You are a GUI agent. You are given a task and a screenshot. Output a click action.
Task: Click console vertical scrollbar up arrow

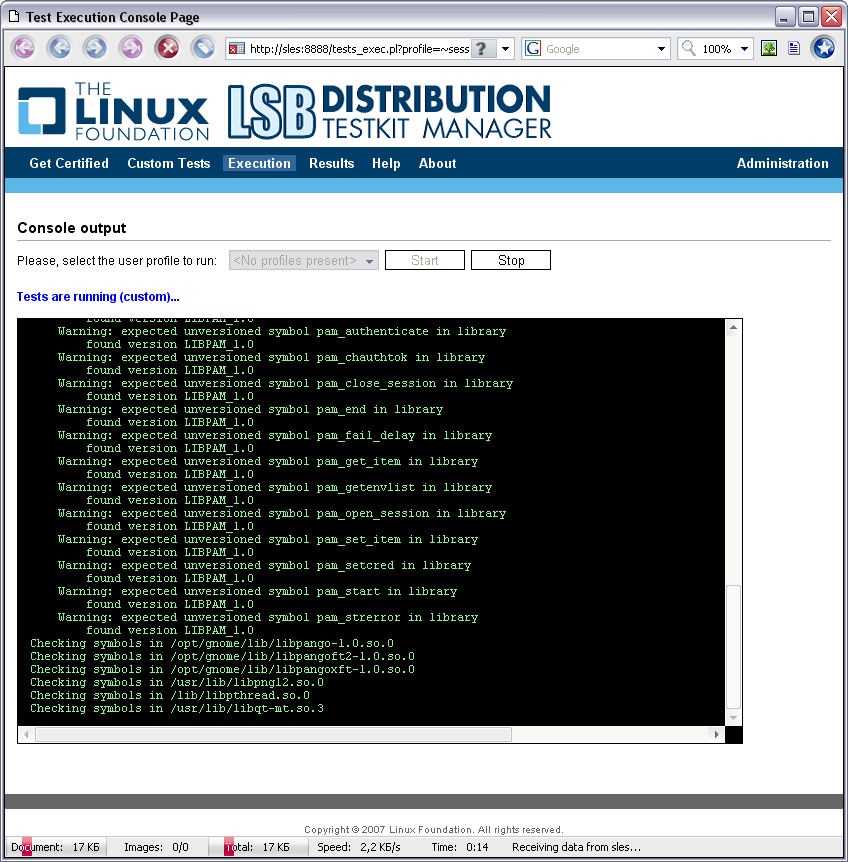click(733, 327)
